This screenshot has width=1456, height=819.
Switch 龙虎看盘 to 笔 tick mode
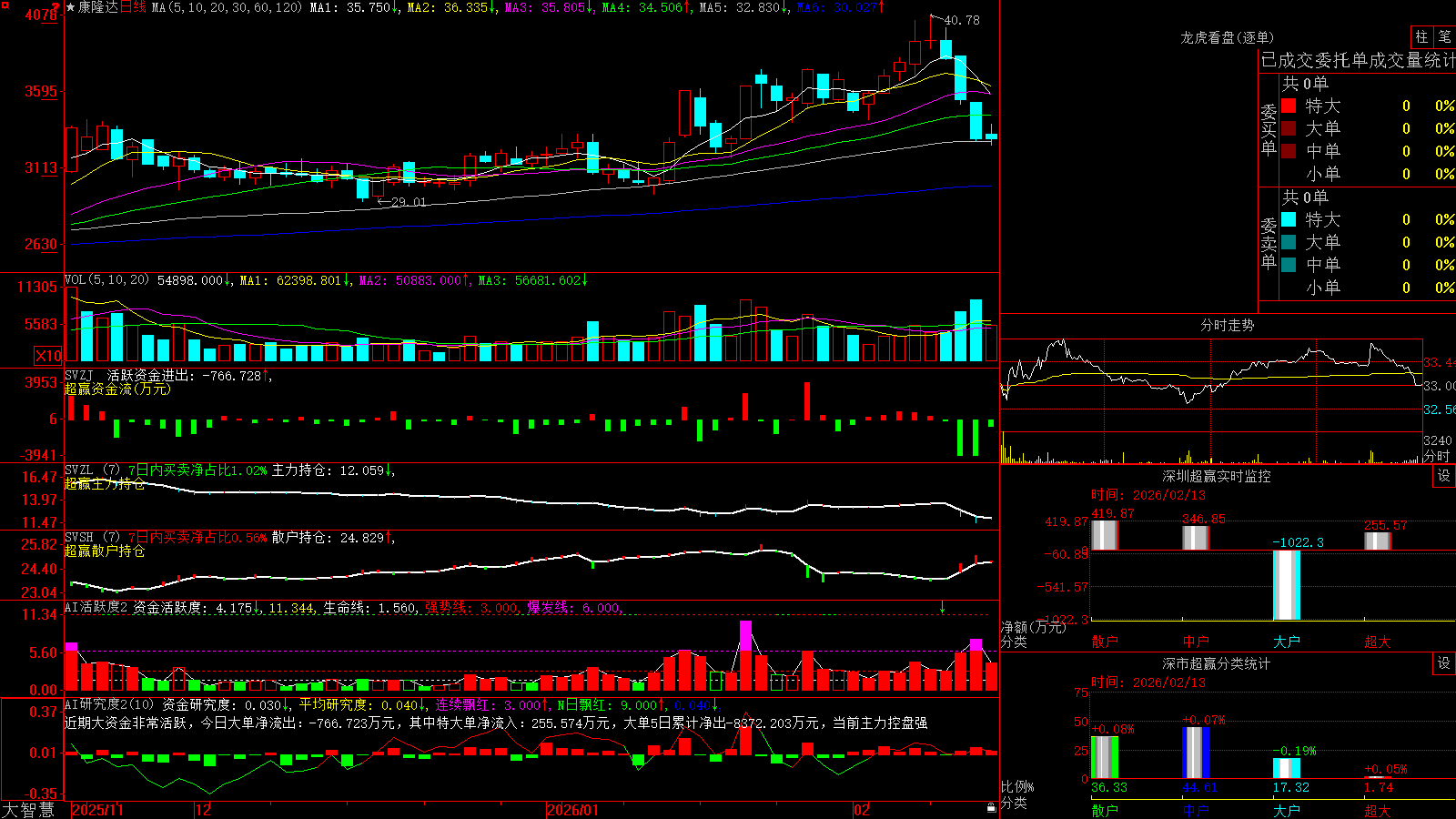coord(1444,37)
